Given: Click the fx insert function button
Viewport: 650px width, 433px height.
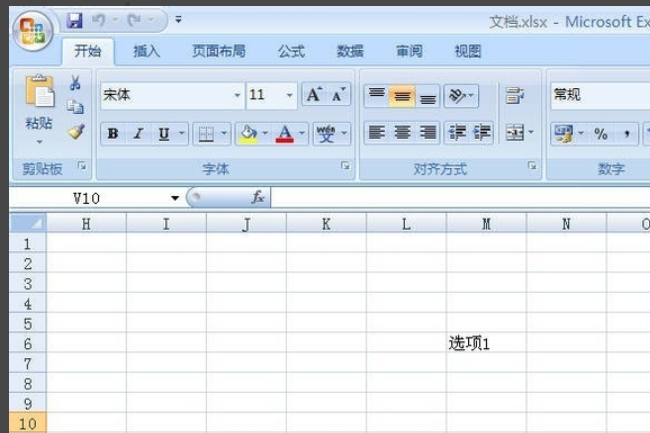Looking at the screenshot, I should tap(258, 197).
